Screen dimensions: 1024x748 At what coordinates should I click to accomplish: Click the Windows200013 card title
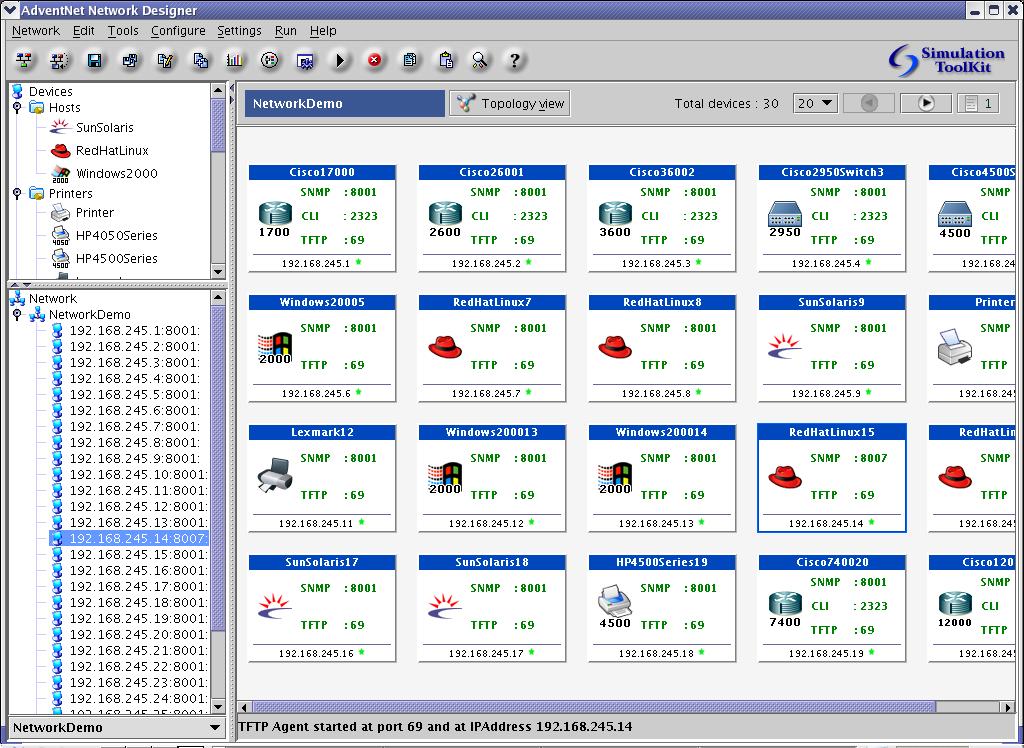point(492,432)
